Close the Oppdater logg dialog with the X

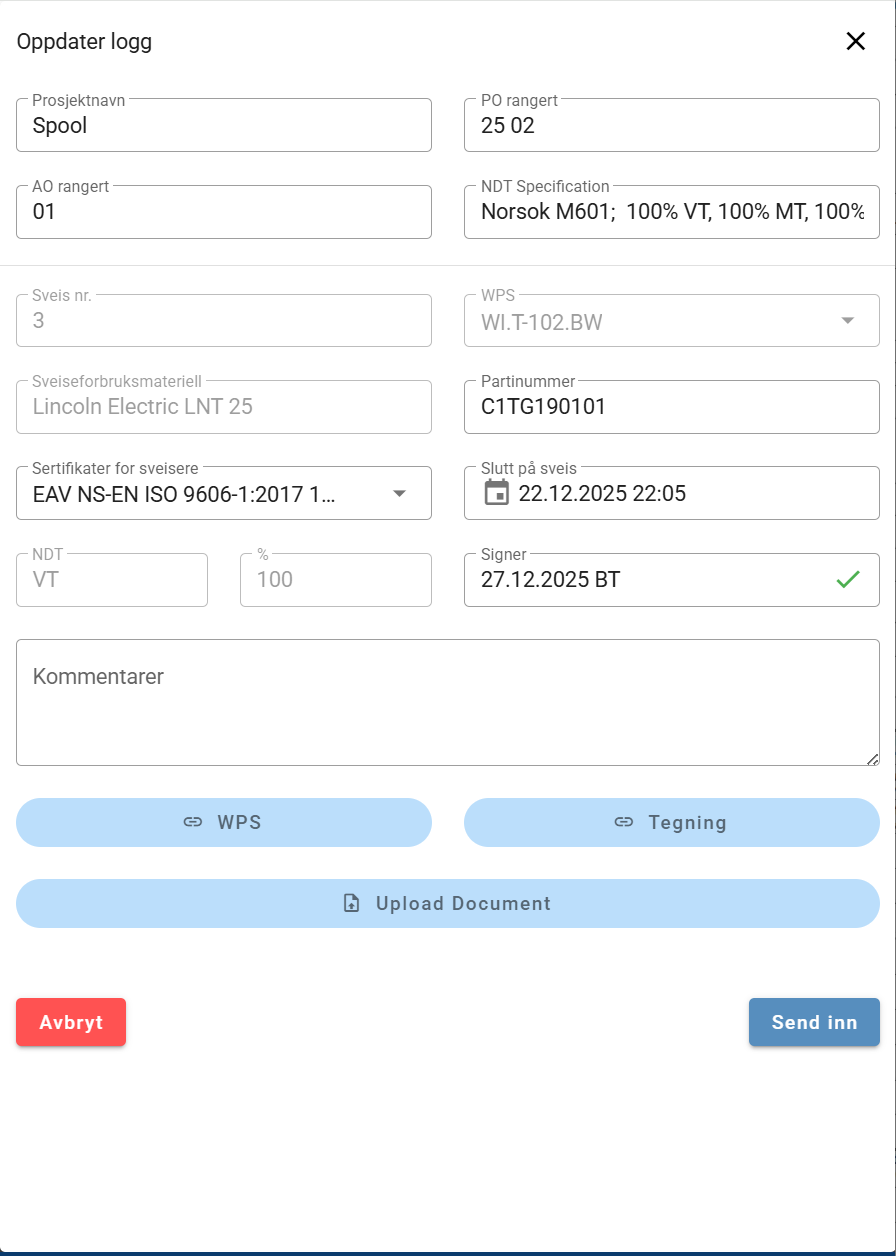tap(856, 41)
